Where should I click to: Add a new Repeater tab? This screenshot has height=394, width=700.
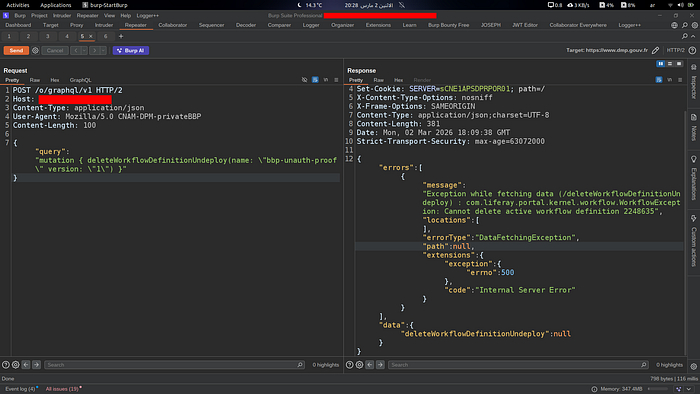(x=121, y=37)
